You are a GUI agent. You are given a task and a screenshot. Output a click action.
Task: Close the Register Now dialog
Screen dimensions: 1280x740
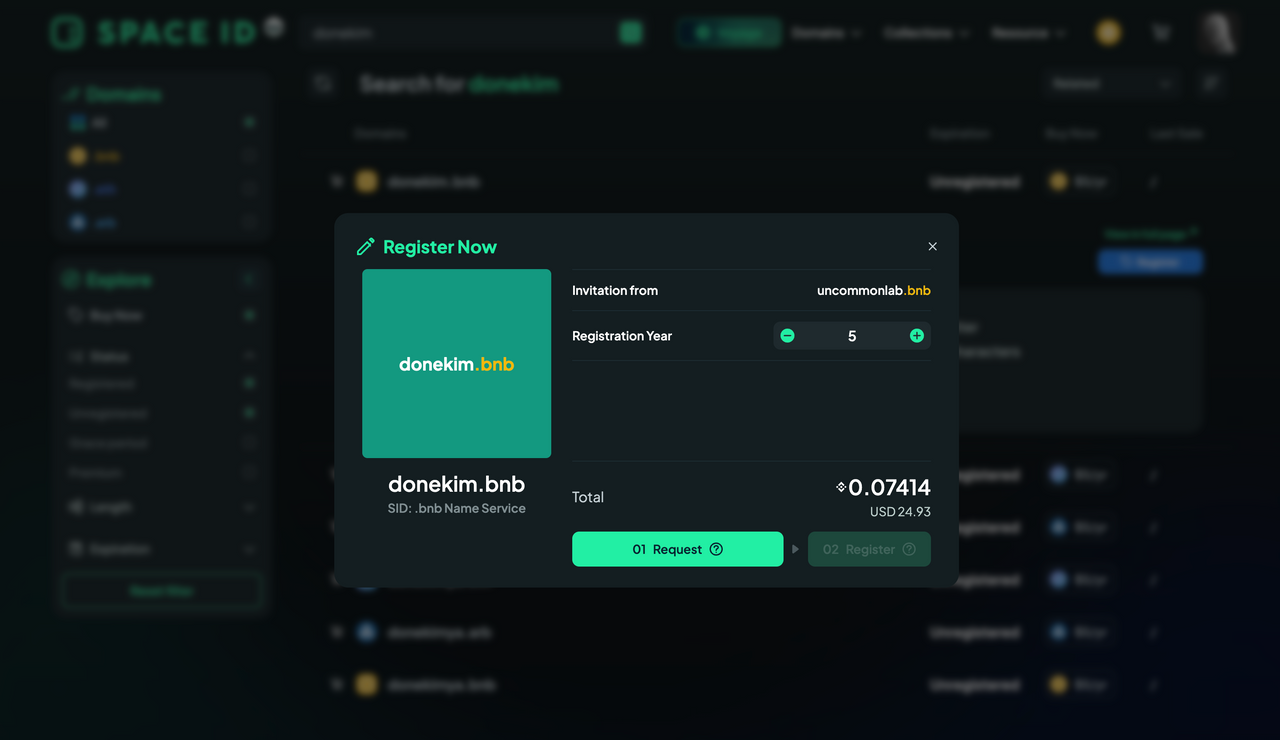[x=932, y=246]
